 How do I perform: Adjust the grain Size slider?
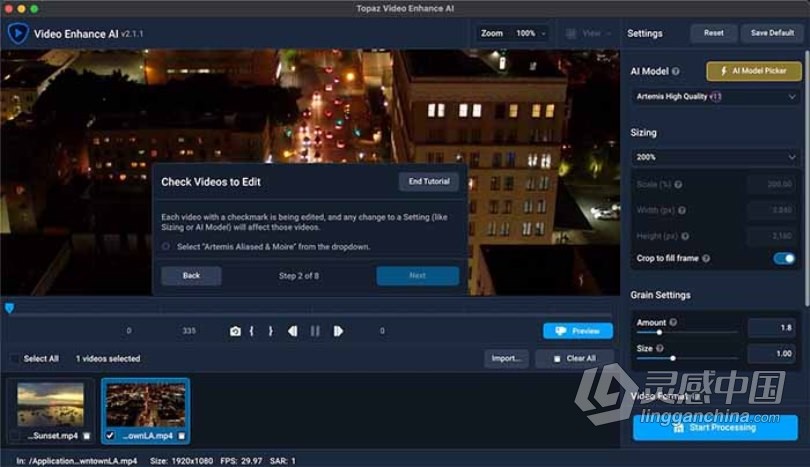point(673,359)
